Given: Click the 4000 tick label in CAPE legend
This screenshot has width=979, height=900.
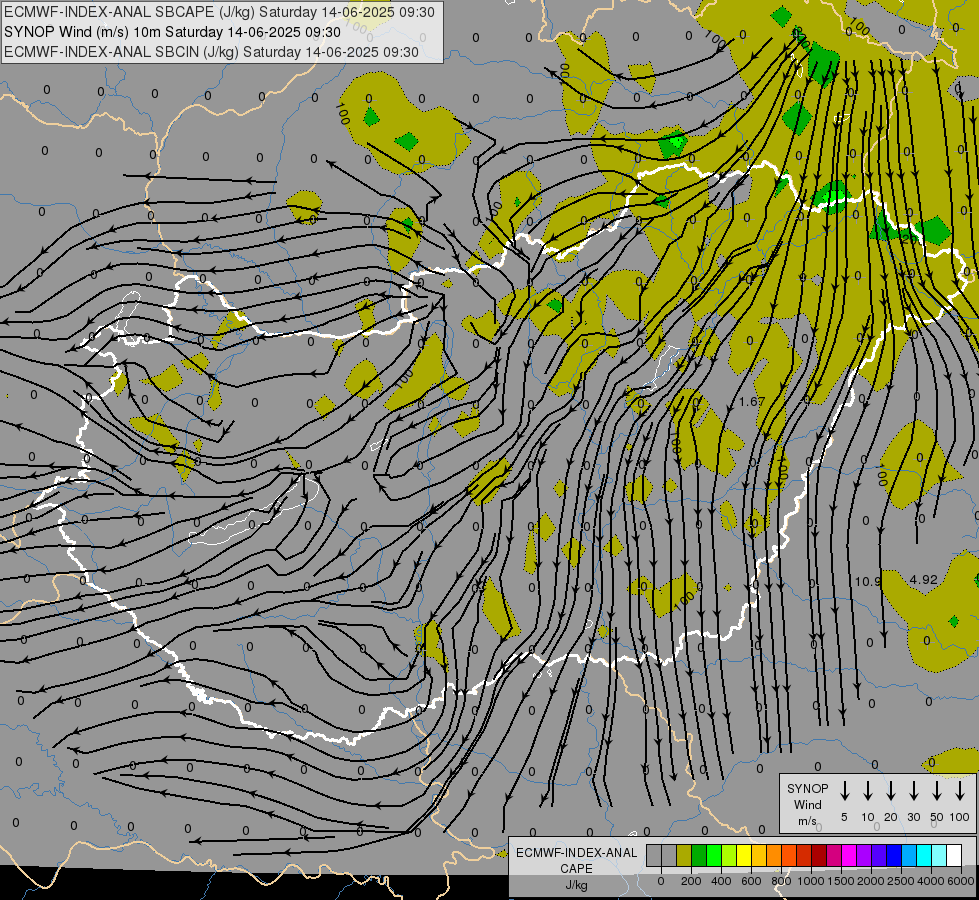Looking at the screenshot, I should (931, 881).
